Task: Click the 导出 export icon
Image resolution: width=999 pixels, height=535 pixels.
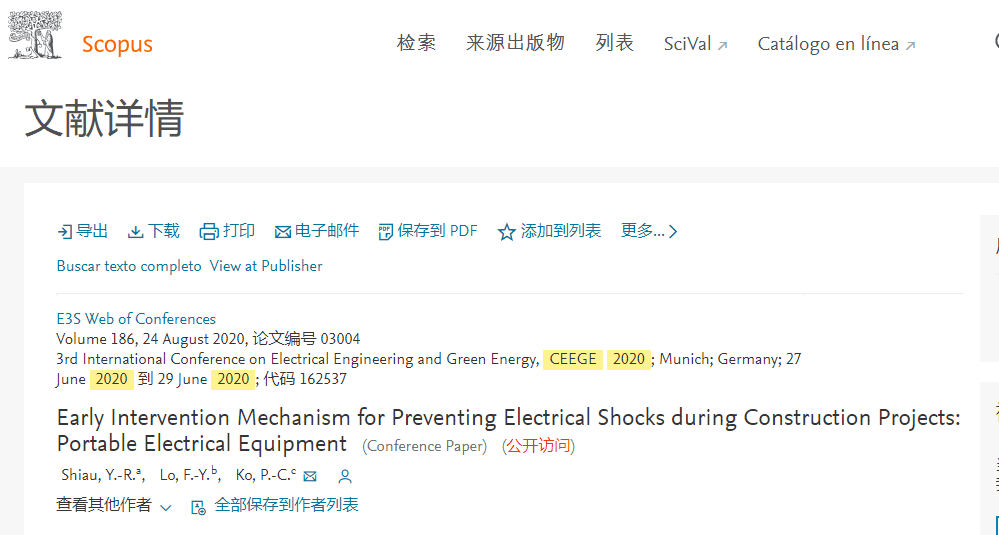Action: click(64, 232)
